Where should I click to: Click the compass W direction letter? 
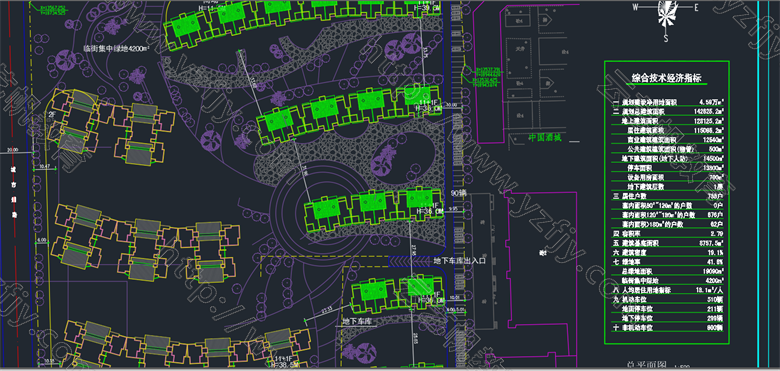tap(635, 7)
